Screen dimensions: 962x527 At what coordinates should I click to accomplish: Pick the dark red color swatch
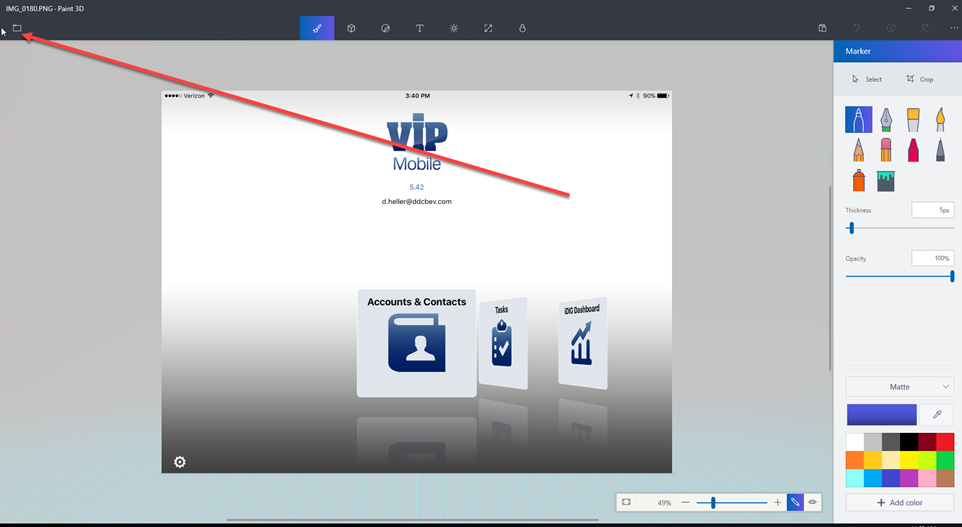pos(927,442)
